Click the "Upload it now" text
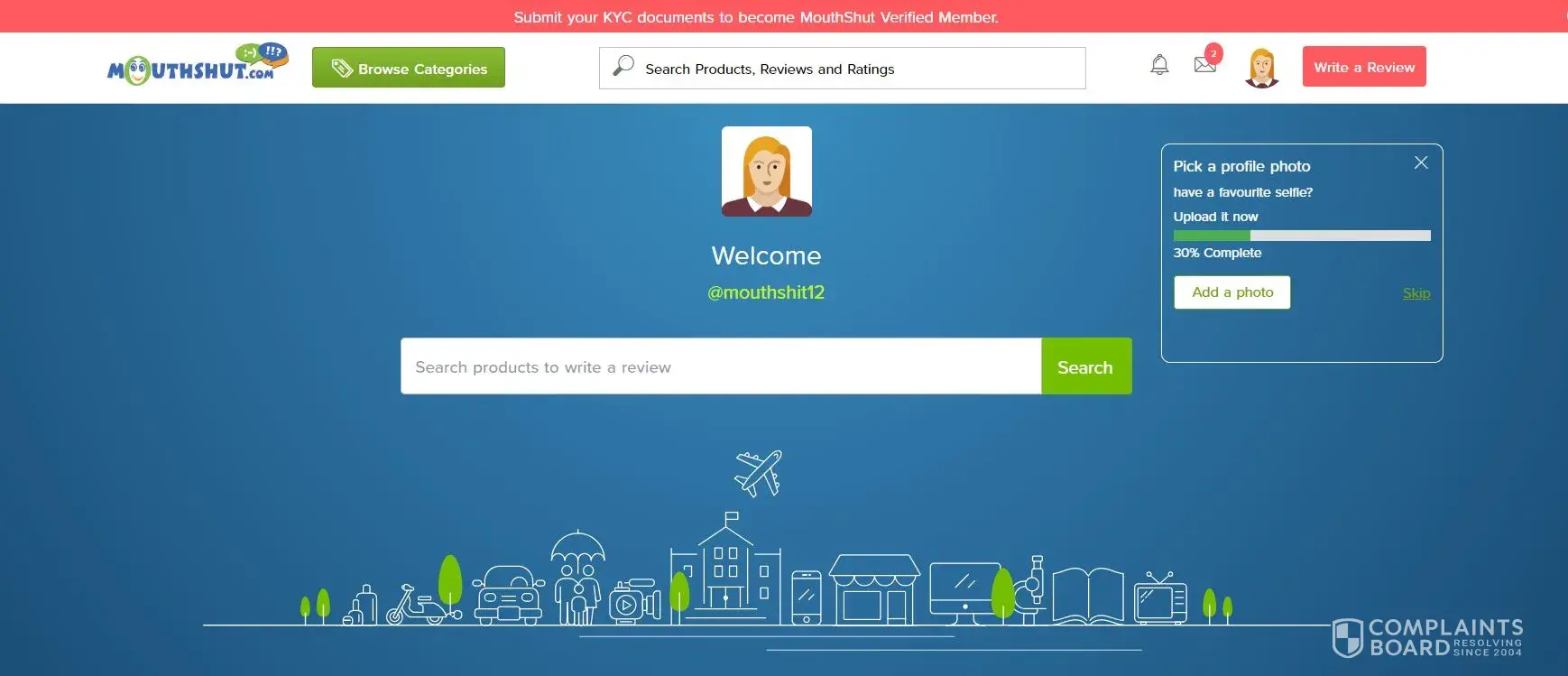This screenshot has height=676, width=1568. pyautogui.click(x=1215, y=217)
